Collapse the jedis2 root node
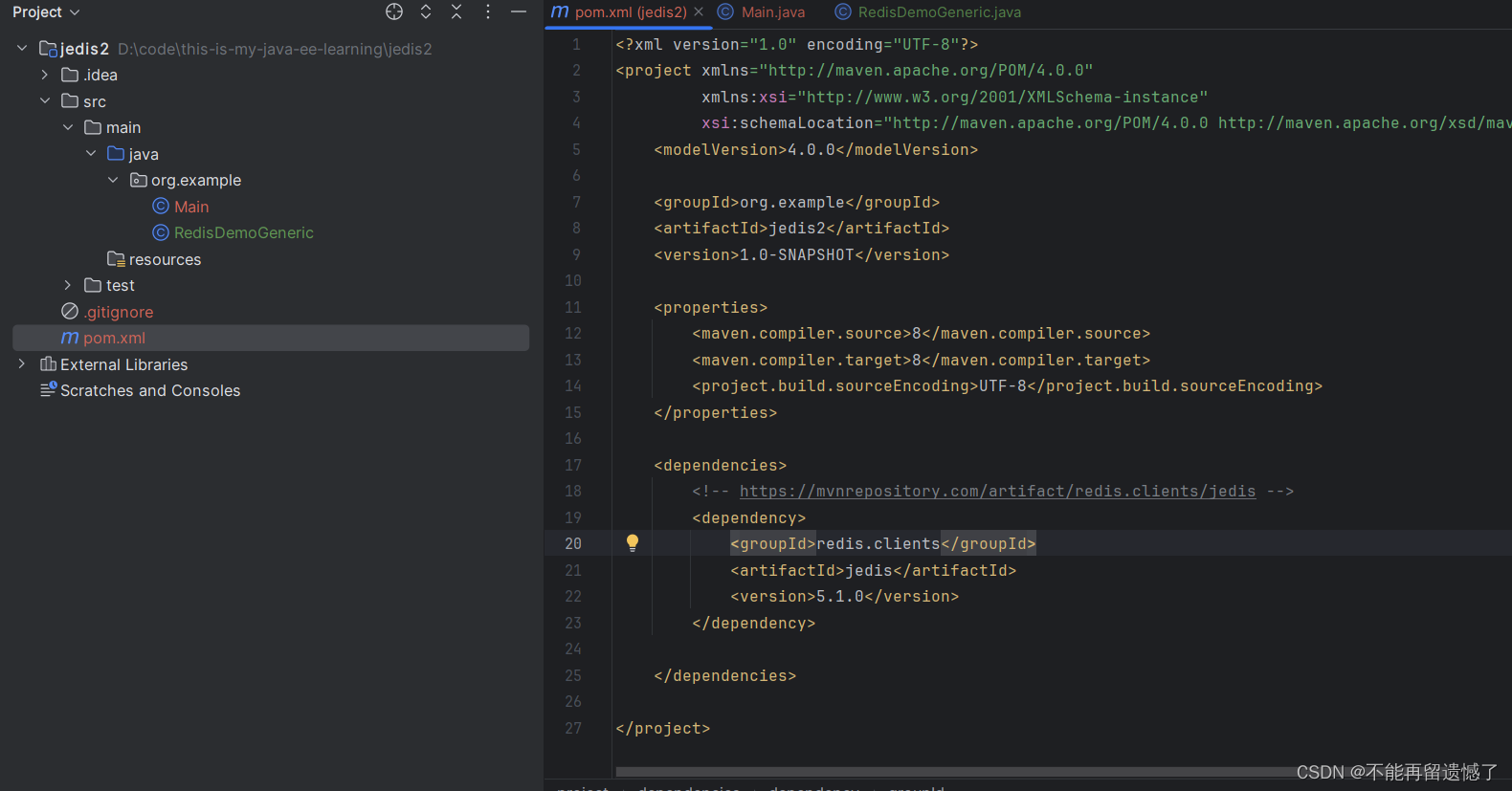 pyautogui.click(x=22, y=48)
